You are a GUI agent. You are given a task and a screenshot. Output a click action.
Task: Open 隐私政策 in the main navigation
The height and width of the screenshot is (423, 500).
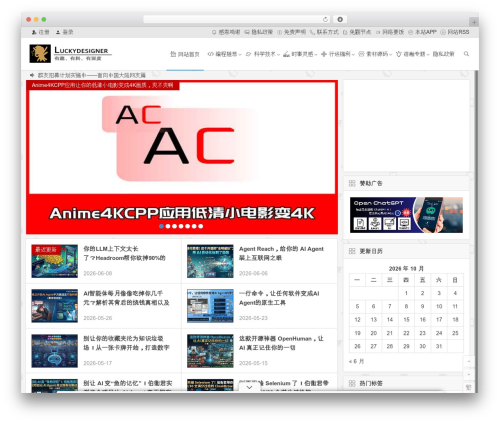(x=443, y=54)
